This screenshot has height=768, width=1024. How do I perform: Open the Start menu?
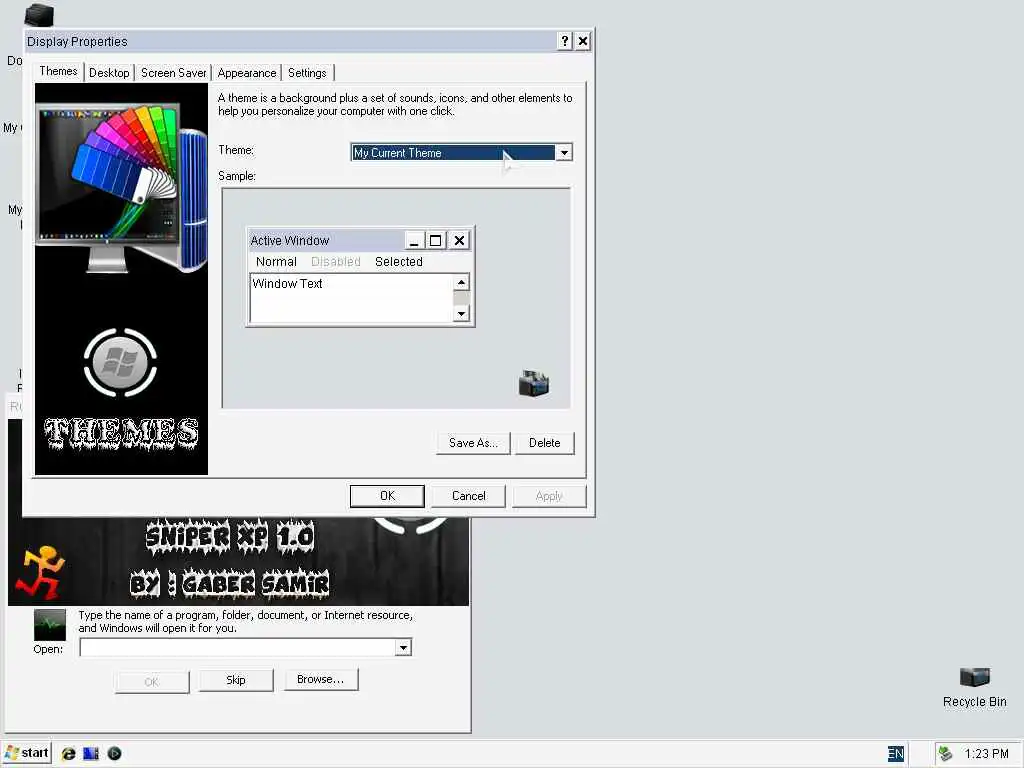pyautogui.click(x=27, y=753)
